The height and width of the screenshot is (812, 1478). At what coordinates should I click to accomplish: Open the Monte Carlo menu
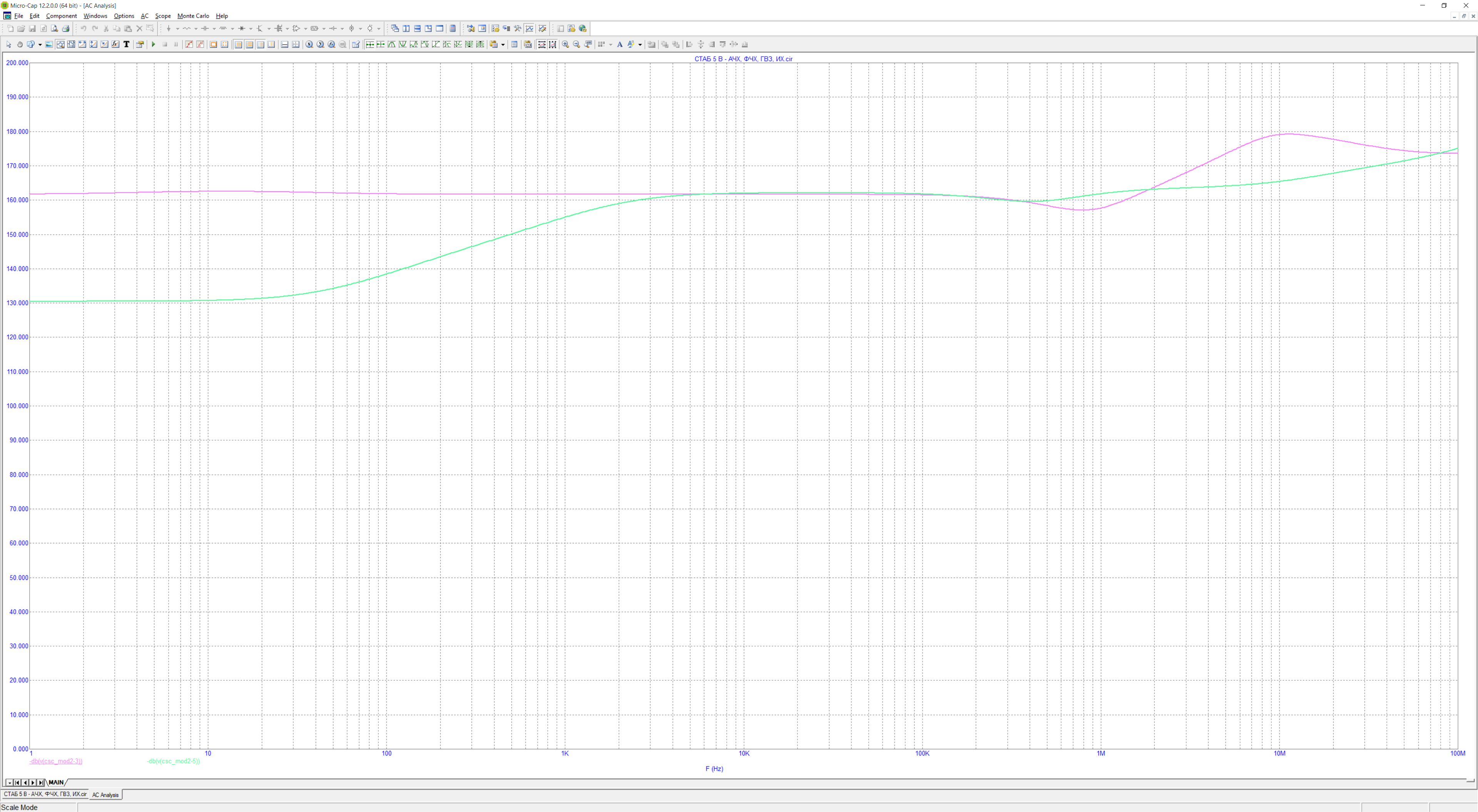click(193, 16)
